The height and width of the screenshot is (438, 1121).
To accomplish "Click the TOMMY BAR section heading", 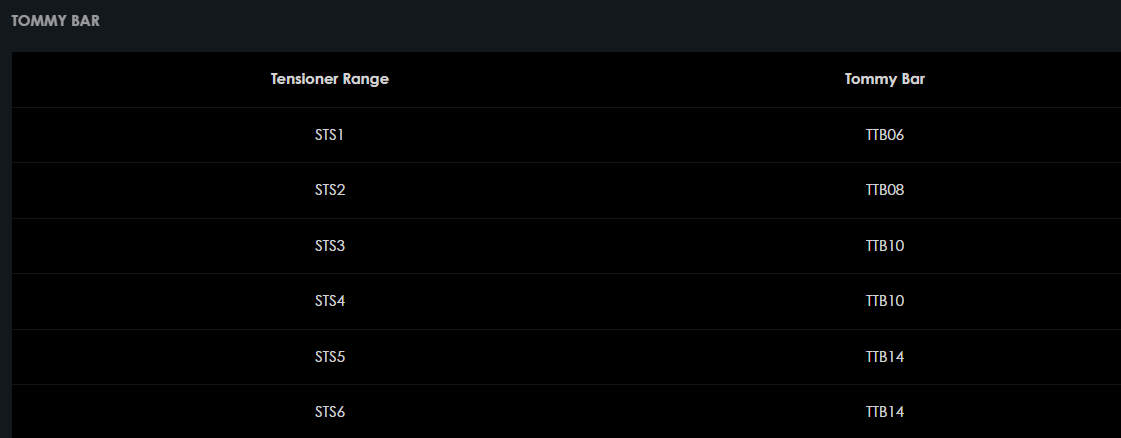I will pyautogui.click(x=55, y=19).
